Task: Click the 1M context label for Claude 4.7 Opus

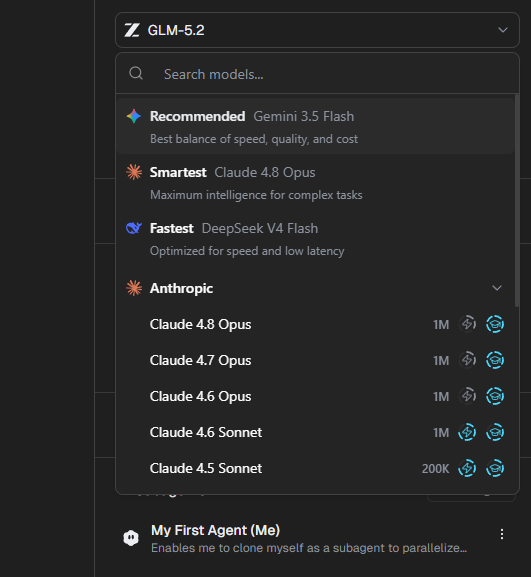Action: click(441, 361)
